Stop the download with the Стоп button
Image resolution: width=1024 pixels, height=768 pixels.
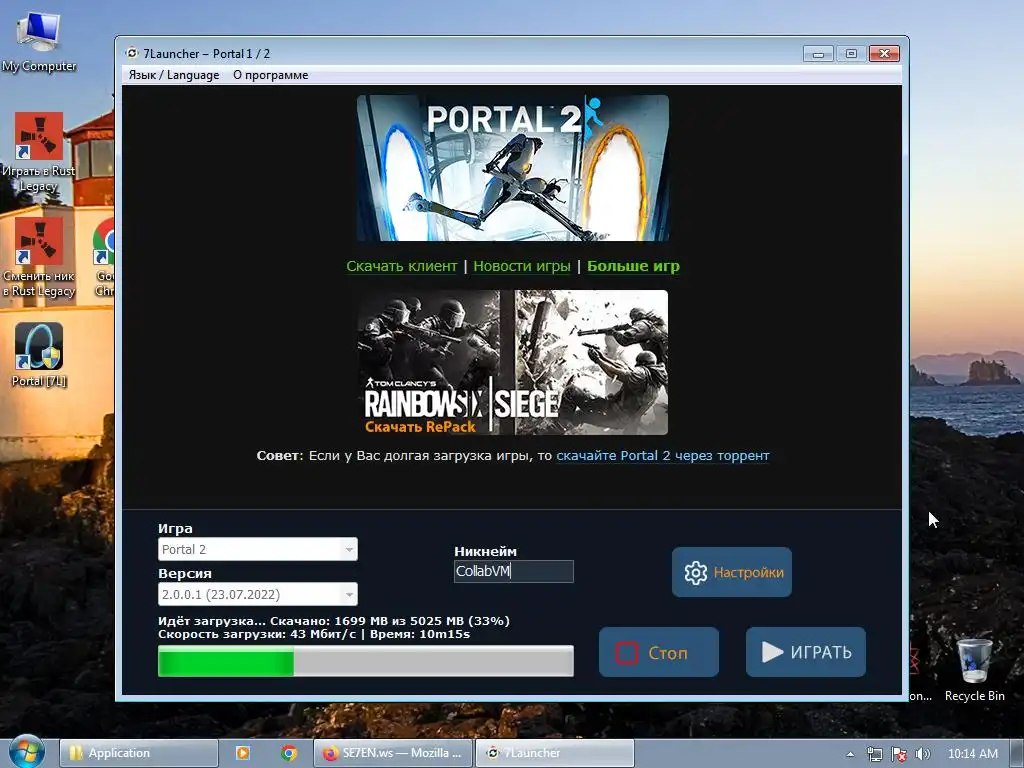[659, 652]
